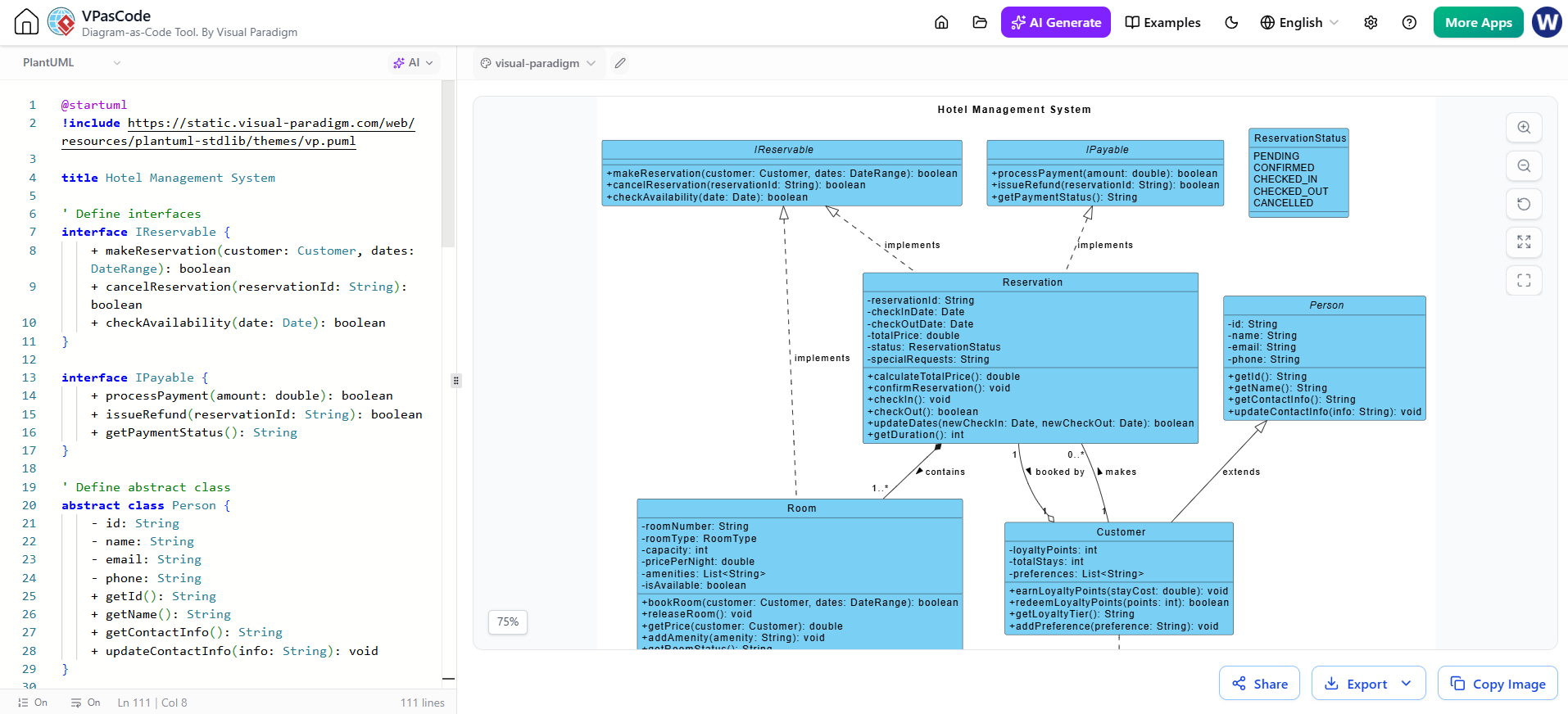Click 'abstract class Person {' code line
The height and width of the screenshot is (714, 1568).
coord(146,505)
